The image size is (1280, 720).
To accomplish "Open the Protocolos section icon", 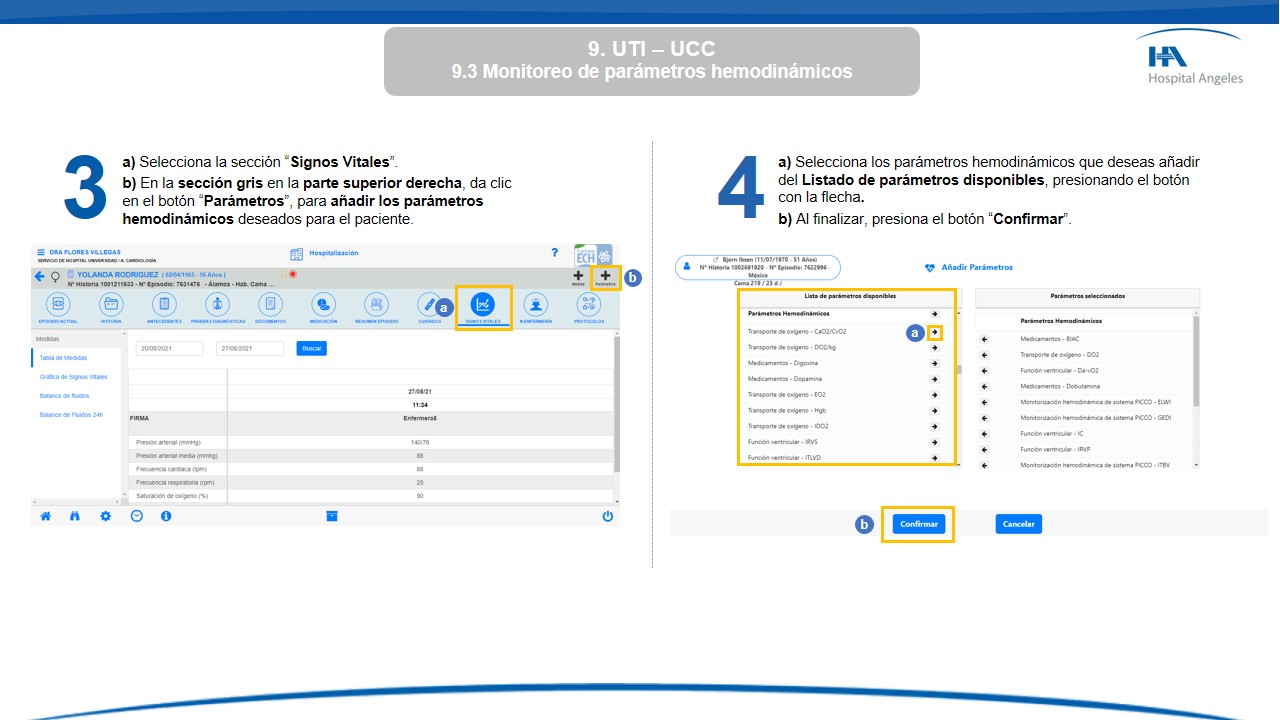I will point(589,304).
